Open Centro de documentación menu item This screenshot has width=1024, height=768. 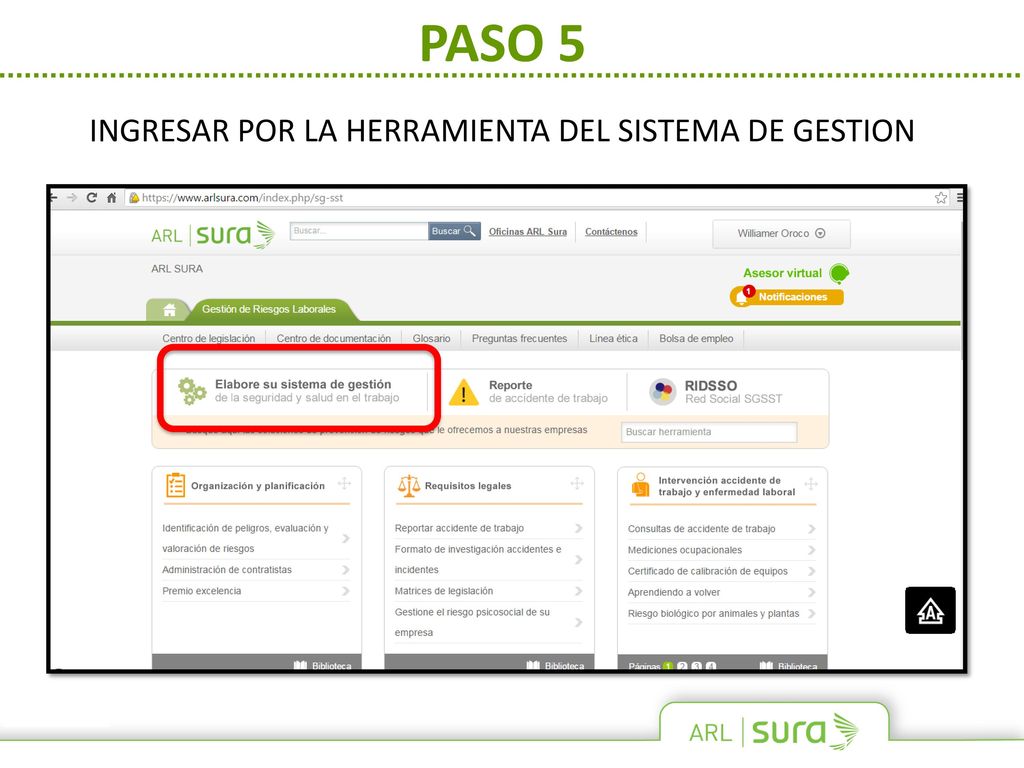[x=334, y=338]
